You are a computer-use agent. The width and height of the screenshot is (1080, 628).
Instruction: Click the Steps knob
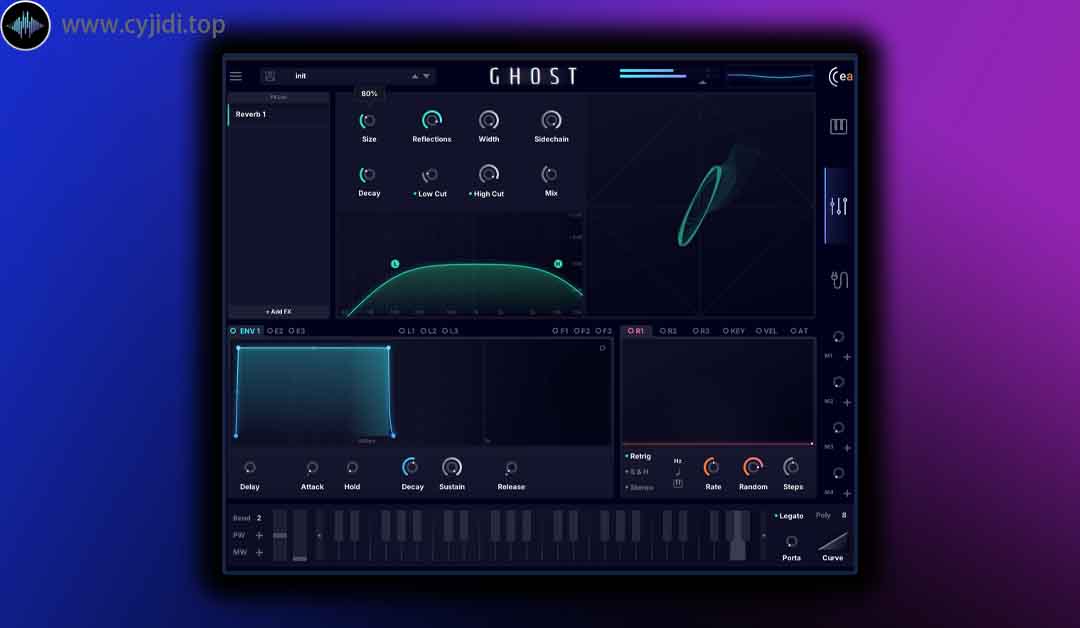click(x=791, y=467)
